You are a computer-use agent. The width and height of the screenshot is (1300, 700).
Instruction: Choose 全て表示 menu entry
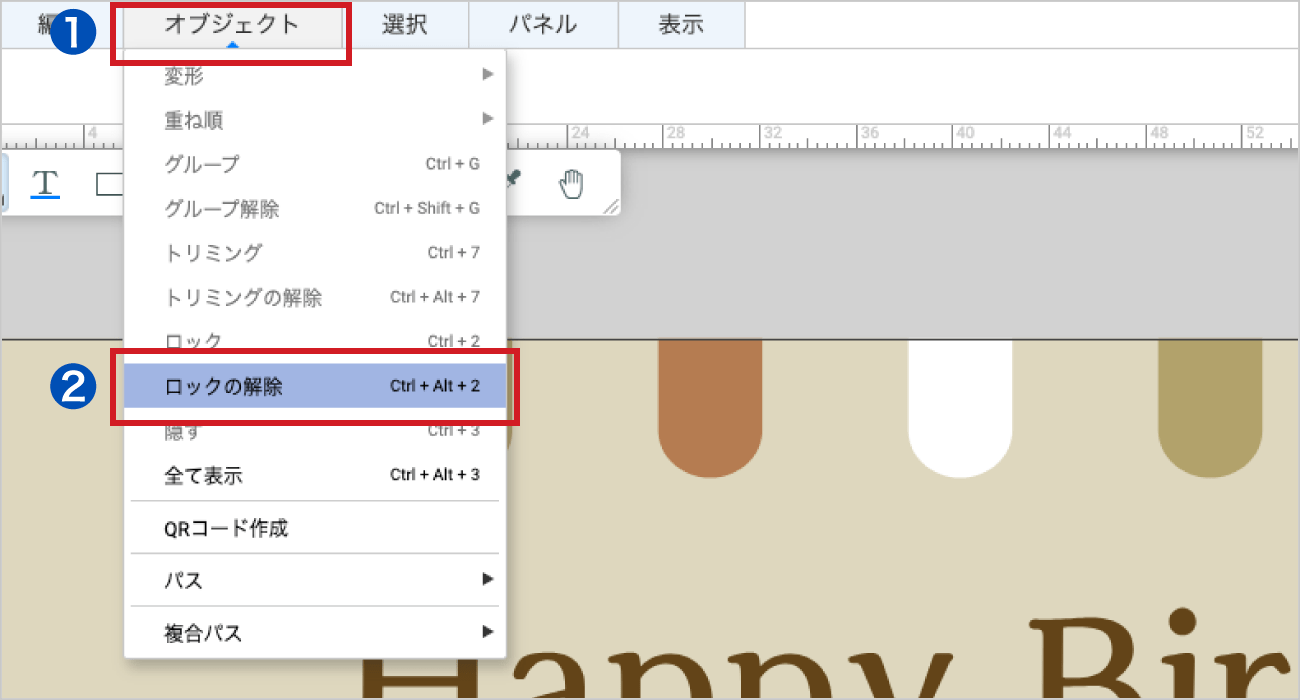coord(314,475)
